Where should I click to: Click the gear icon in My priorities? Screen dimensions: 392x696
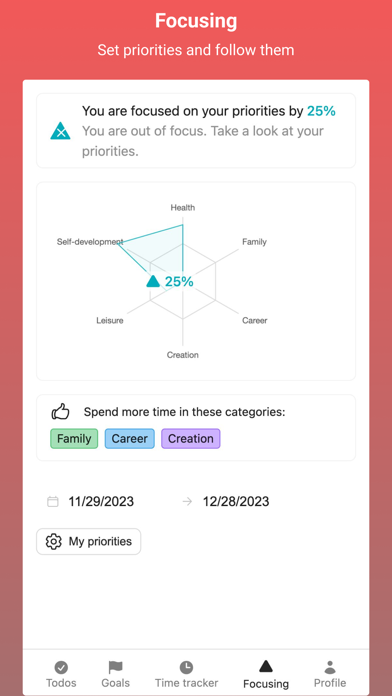tap(54, 542)
